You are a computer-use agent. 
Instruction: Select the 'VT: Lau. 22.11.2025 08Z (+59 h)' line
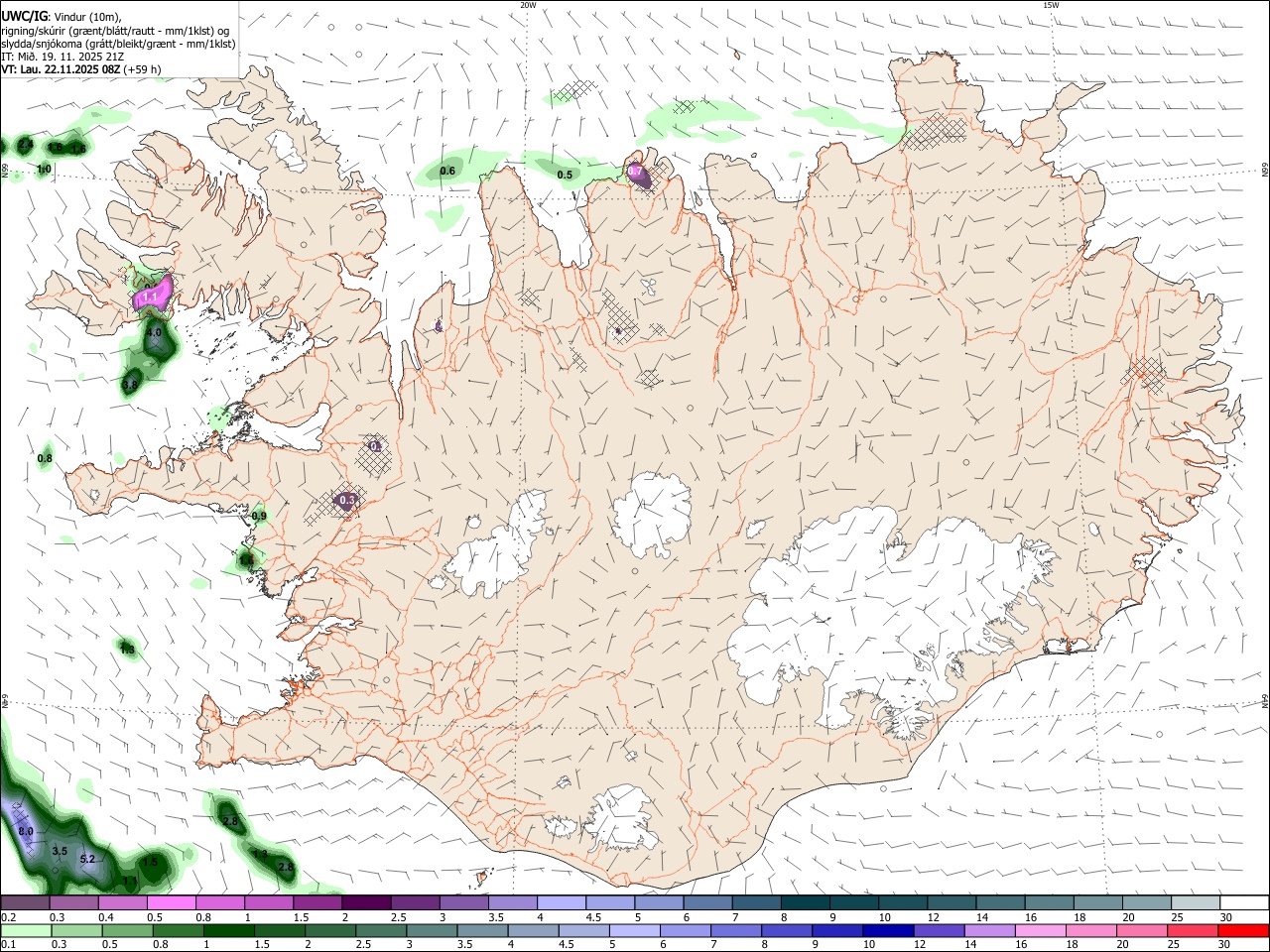(x=81, y=69)
